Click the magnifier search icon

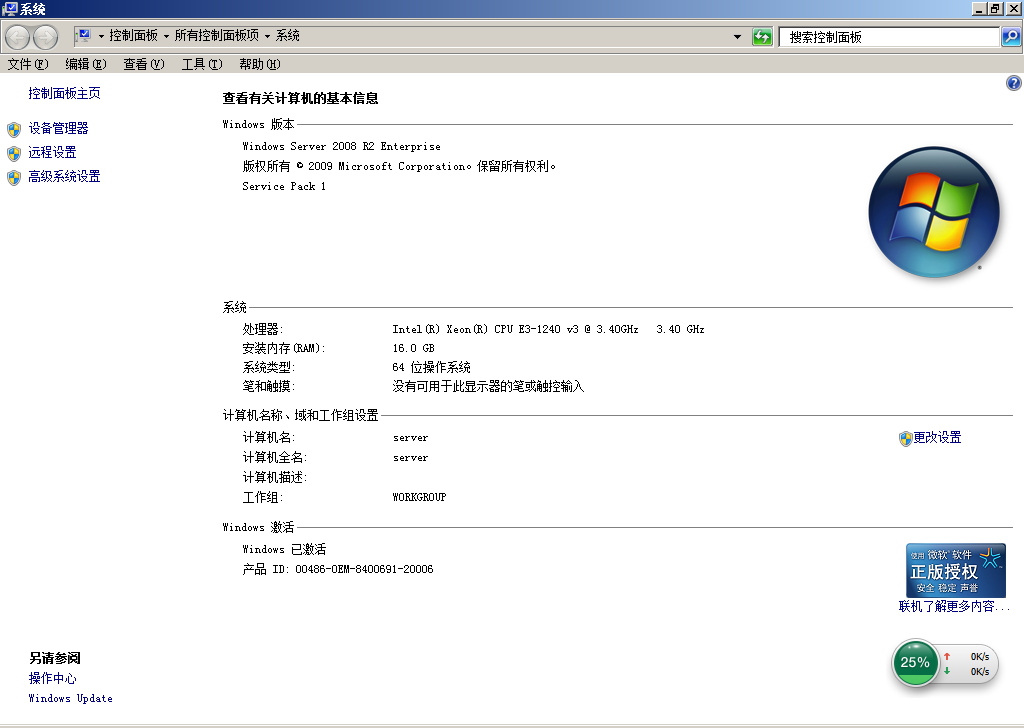1011,37
